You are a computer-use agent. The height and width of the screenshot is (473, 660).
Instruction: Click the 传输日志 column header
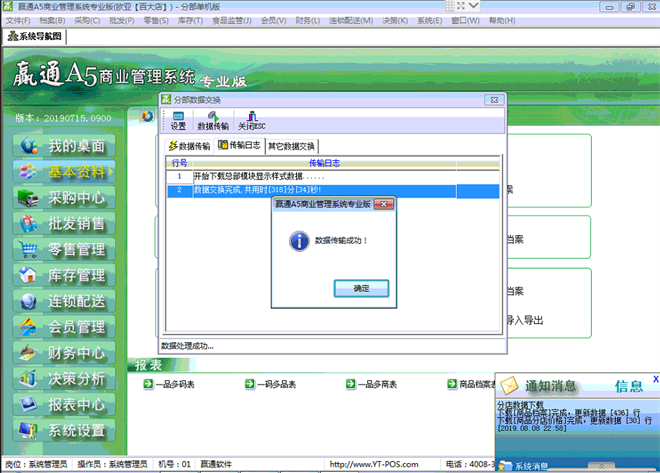click(x=324, y=163)
